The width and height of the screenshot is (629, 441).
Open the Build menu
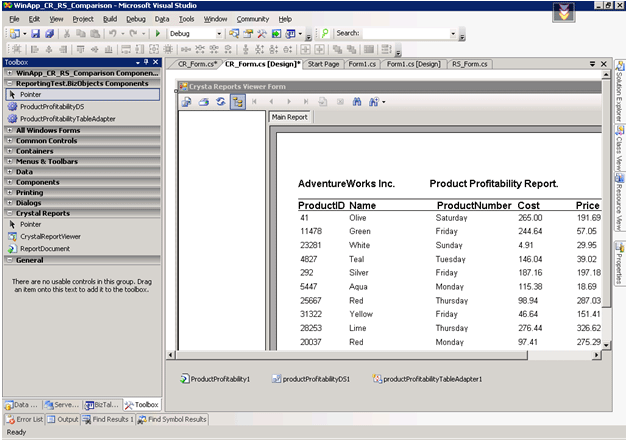click(110, 19)
